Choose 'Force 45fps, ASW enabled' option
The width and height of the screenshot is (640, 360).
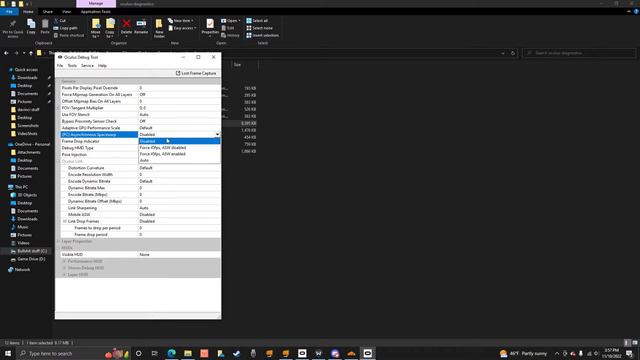179,154
